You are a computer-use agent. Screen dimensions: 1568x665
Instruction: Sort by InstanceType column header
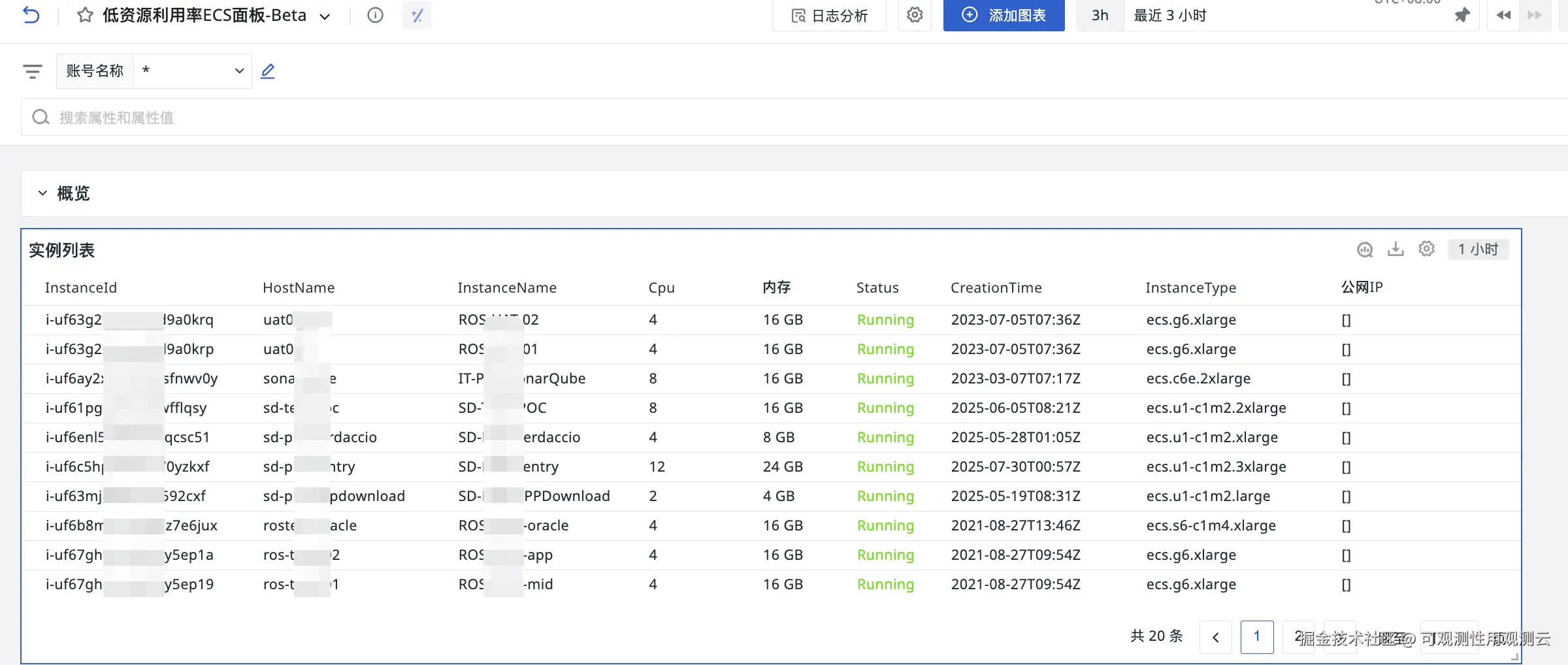[1191, 288]
